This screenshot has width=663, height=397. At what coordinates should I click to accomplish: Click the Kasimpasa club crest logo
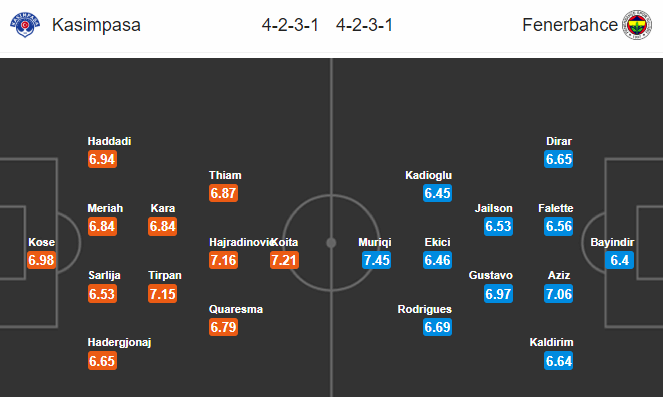[25, 25]
